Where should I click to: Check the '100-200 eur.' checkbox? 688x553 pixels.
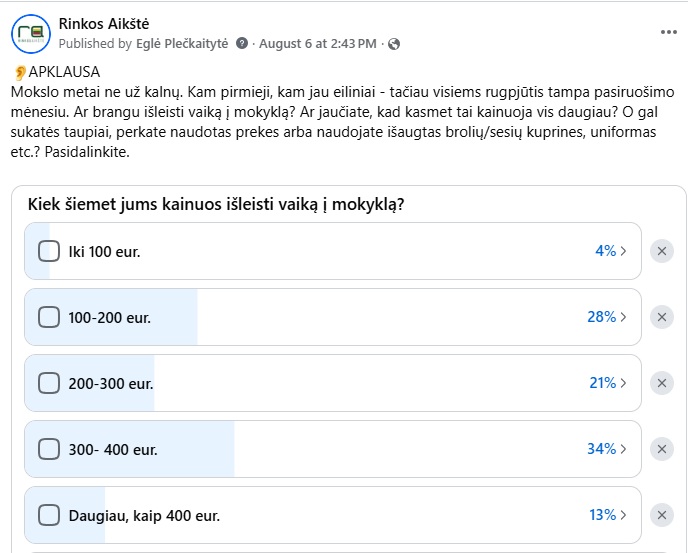click(49, 317)
